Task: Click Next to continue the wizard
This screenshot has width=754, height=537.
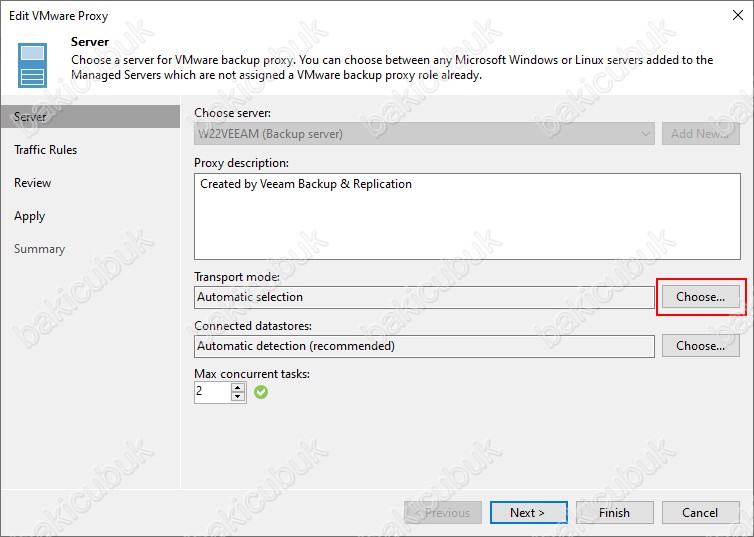Action: point(528,513)
